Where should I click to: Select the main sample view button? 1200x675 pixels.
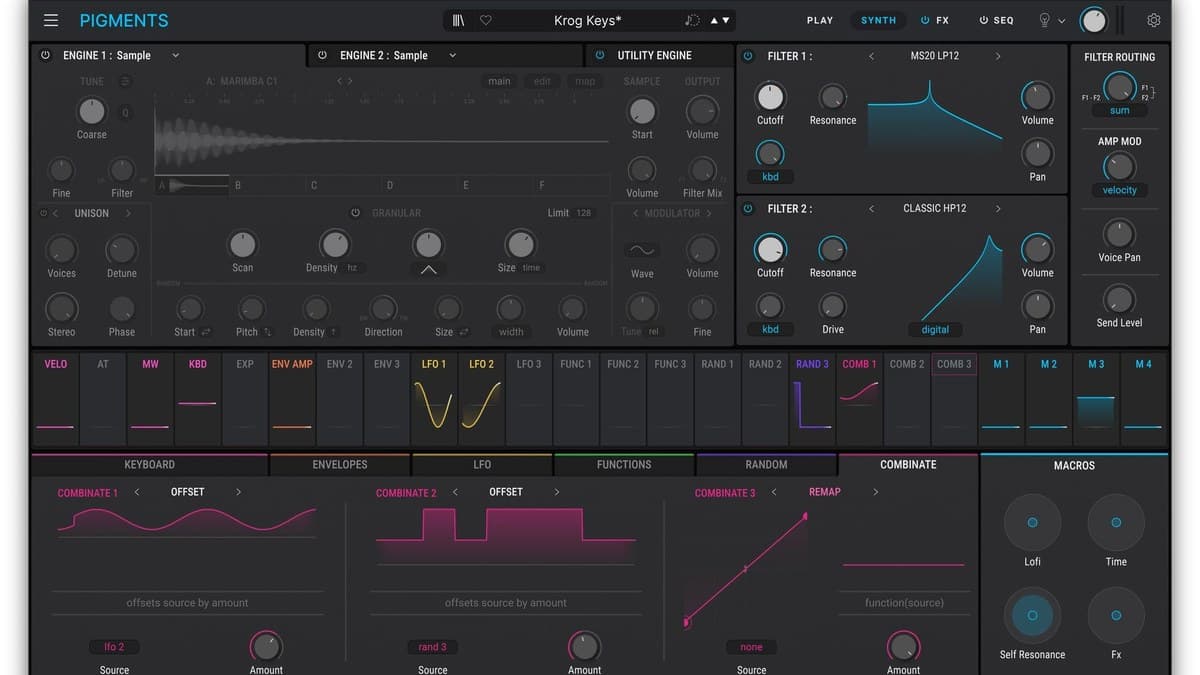(x=499, y=81)
